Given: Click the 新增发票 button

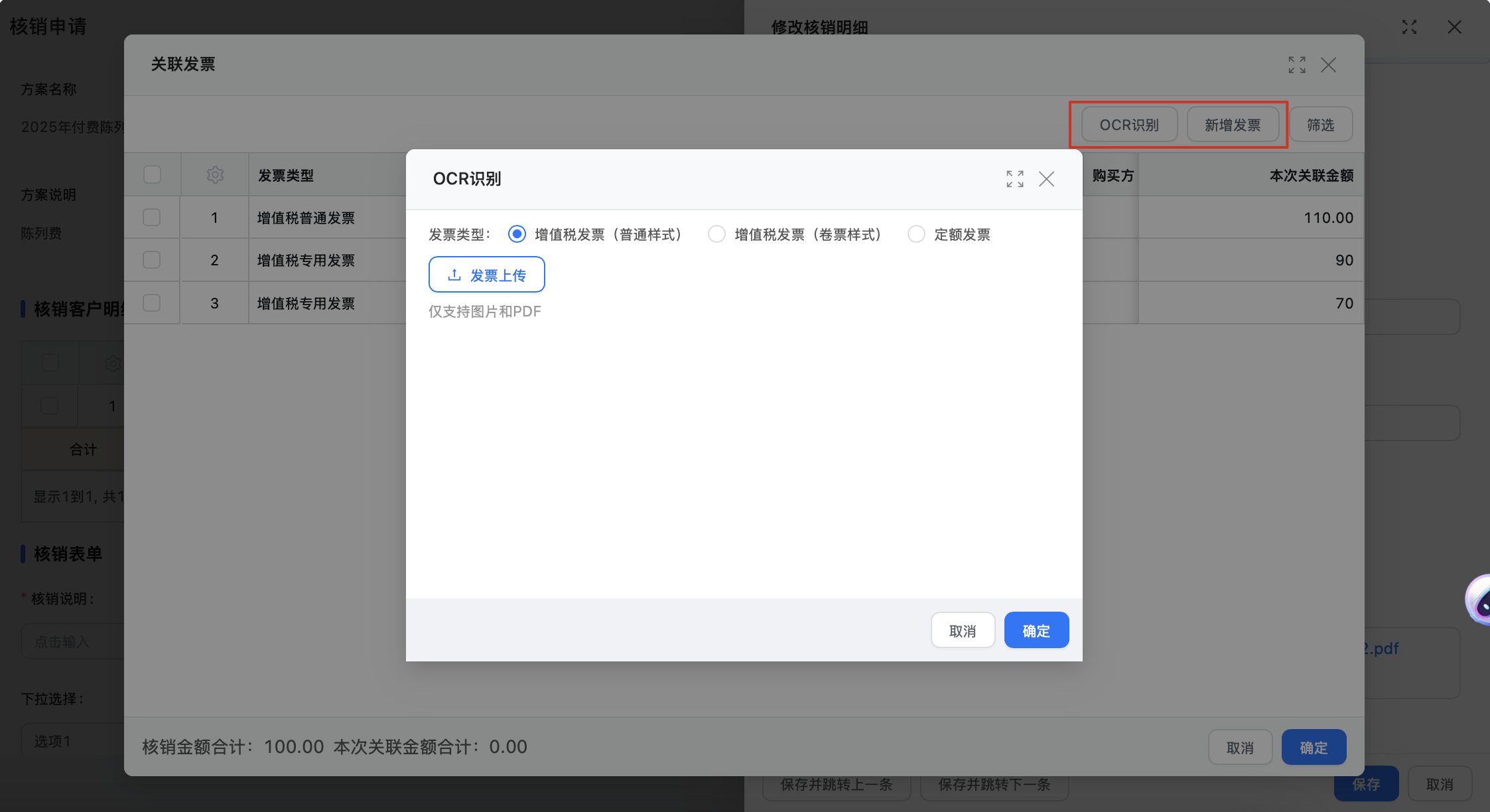Looking at the screenshot, I should [x=1232, y=125].
